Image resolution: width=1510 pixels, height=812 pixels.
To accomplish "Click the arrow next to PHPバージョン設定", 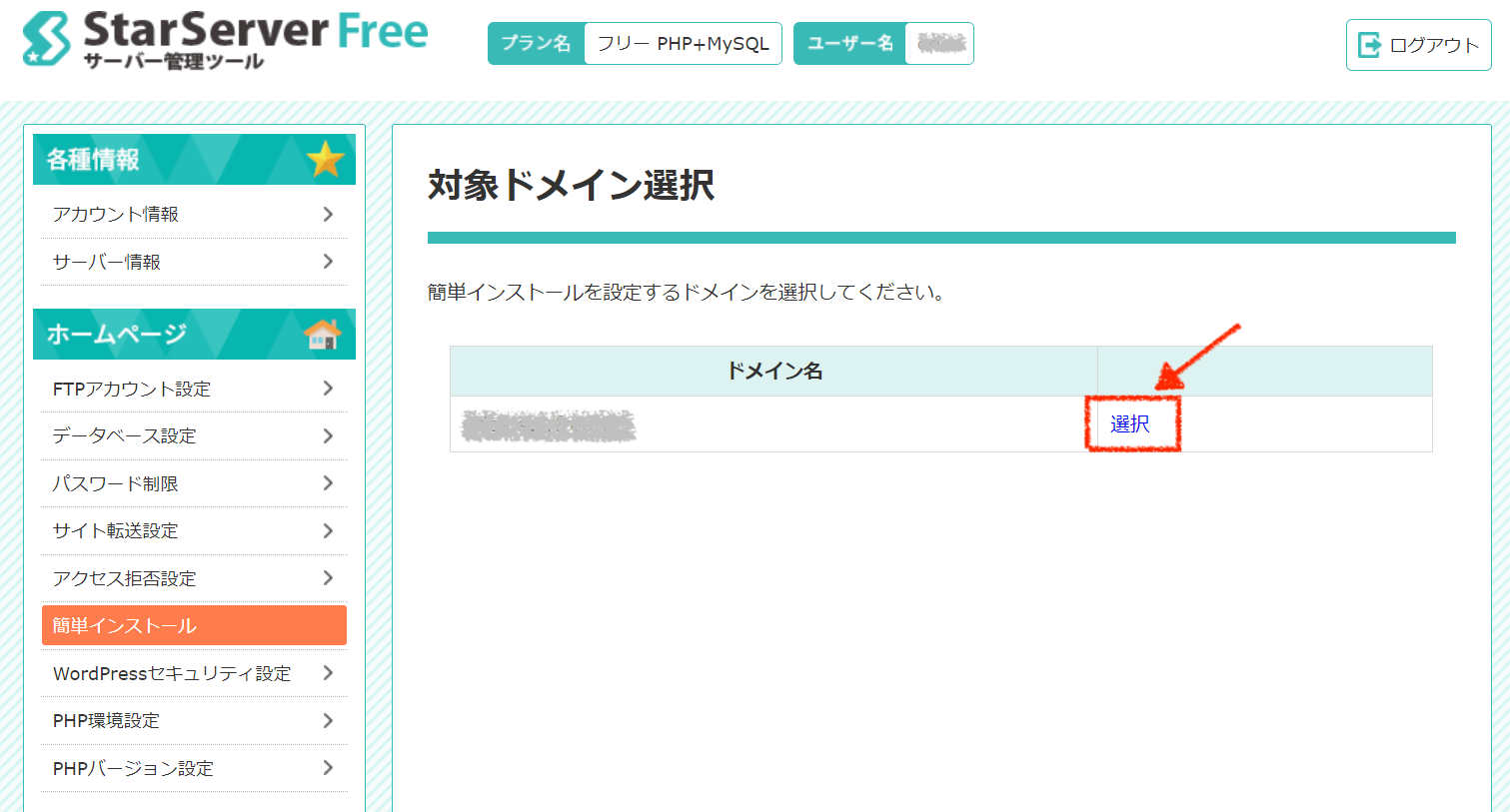I will click(328, 768).
